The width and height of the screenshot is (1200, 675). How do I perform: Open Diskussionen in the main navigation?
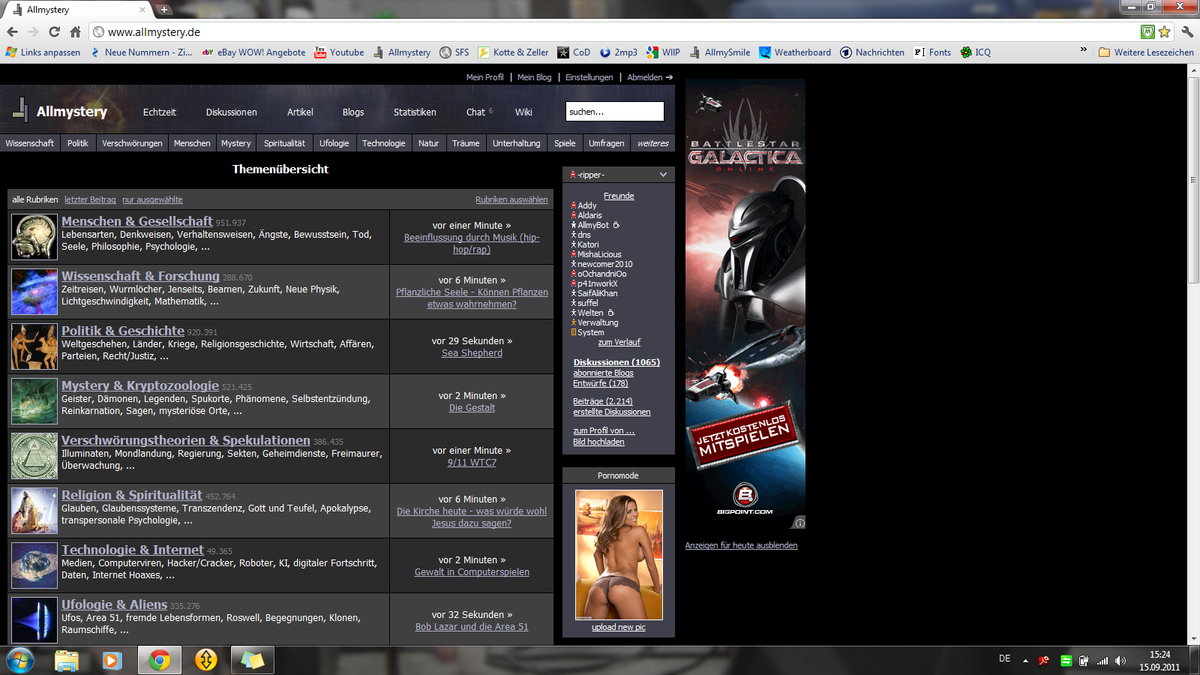click(x=231, y=112)
